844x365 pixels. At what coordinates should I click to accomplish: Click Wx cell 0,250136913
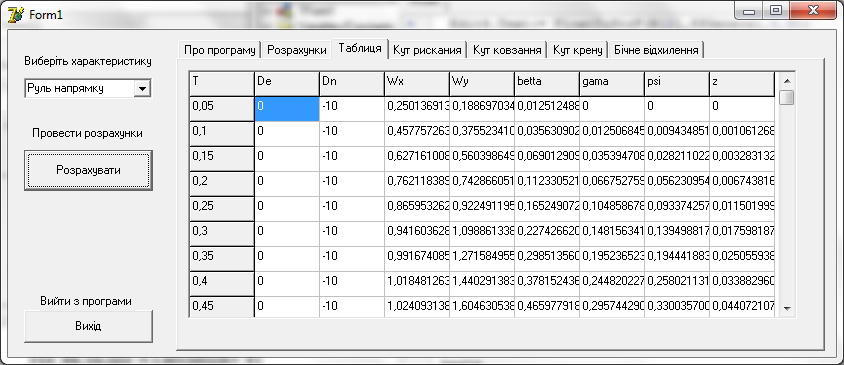click(x=417, y=109)
